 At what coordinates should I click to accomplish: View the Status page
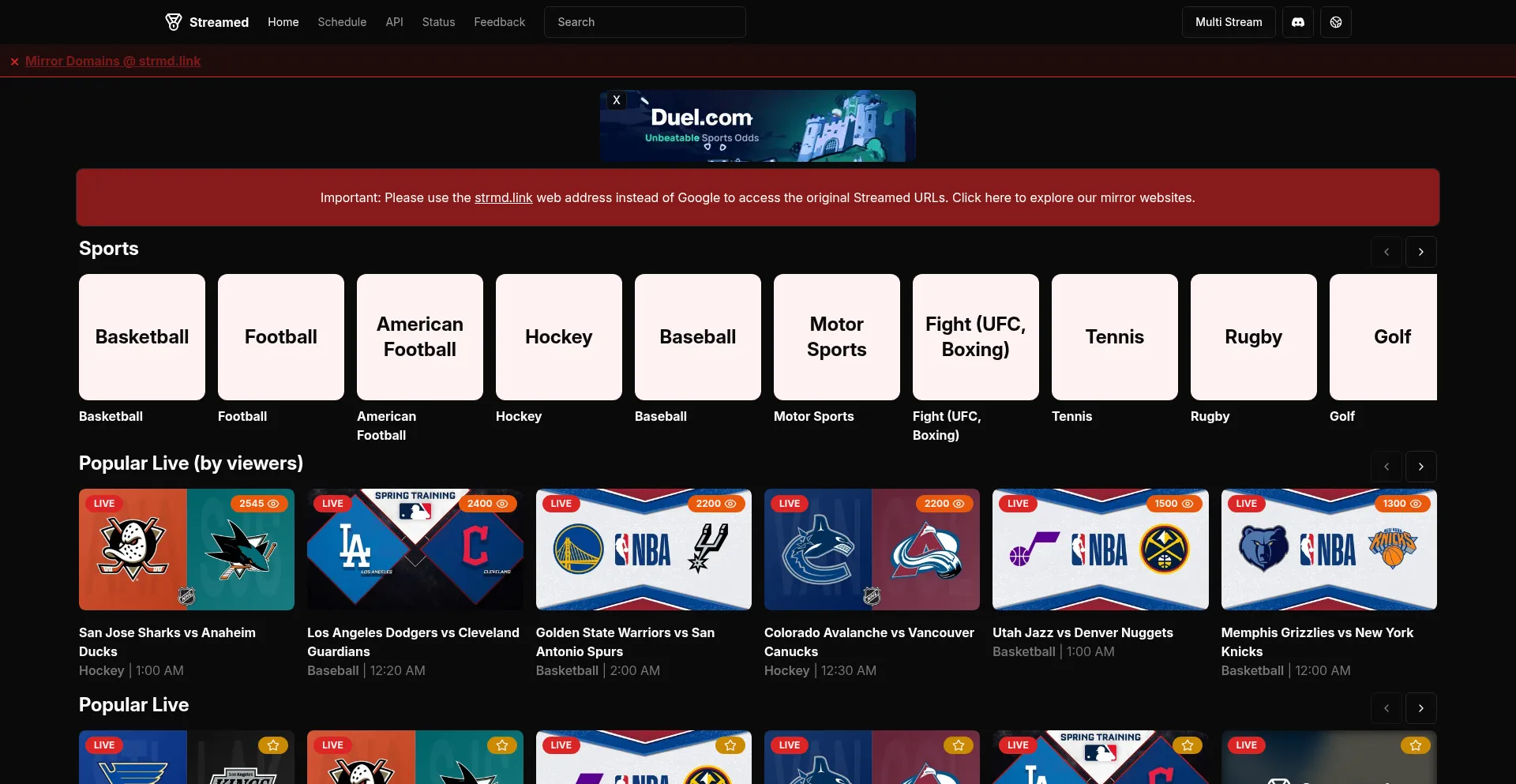click(438, 22)
